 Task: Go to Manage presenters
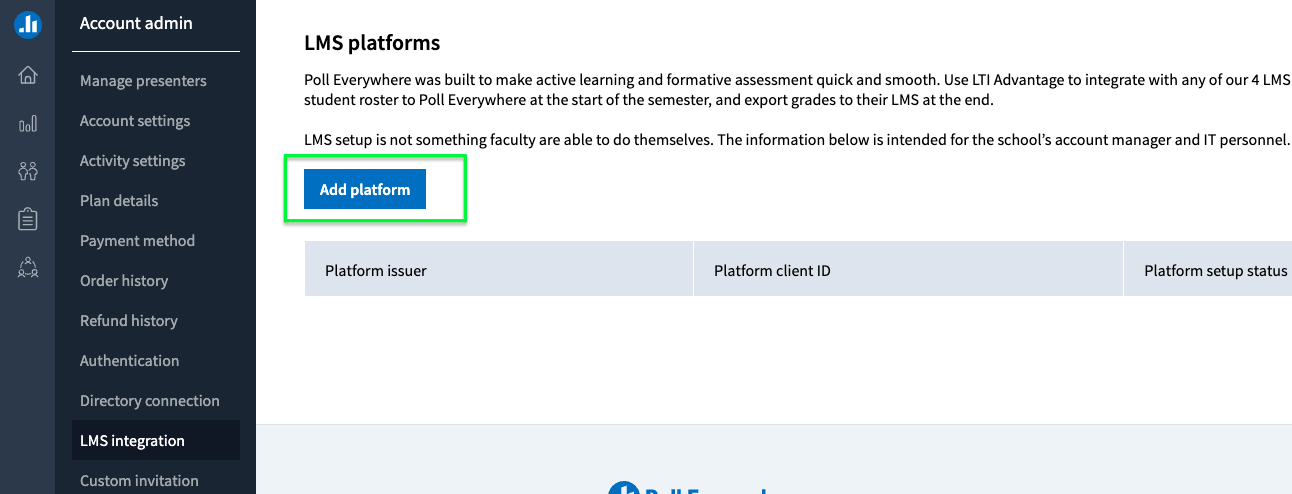click(143, 81)
